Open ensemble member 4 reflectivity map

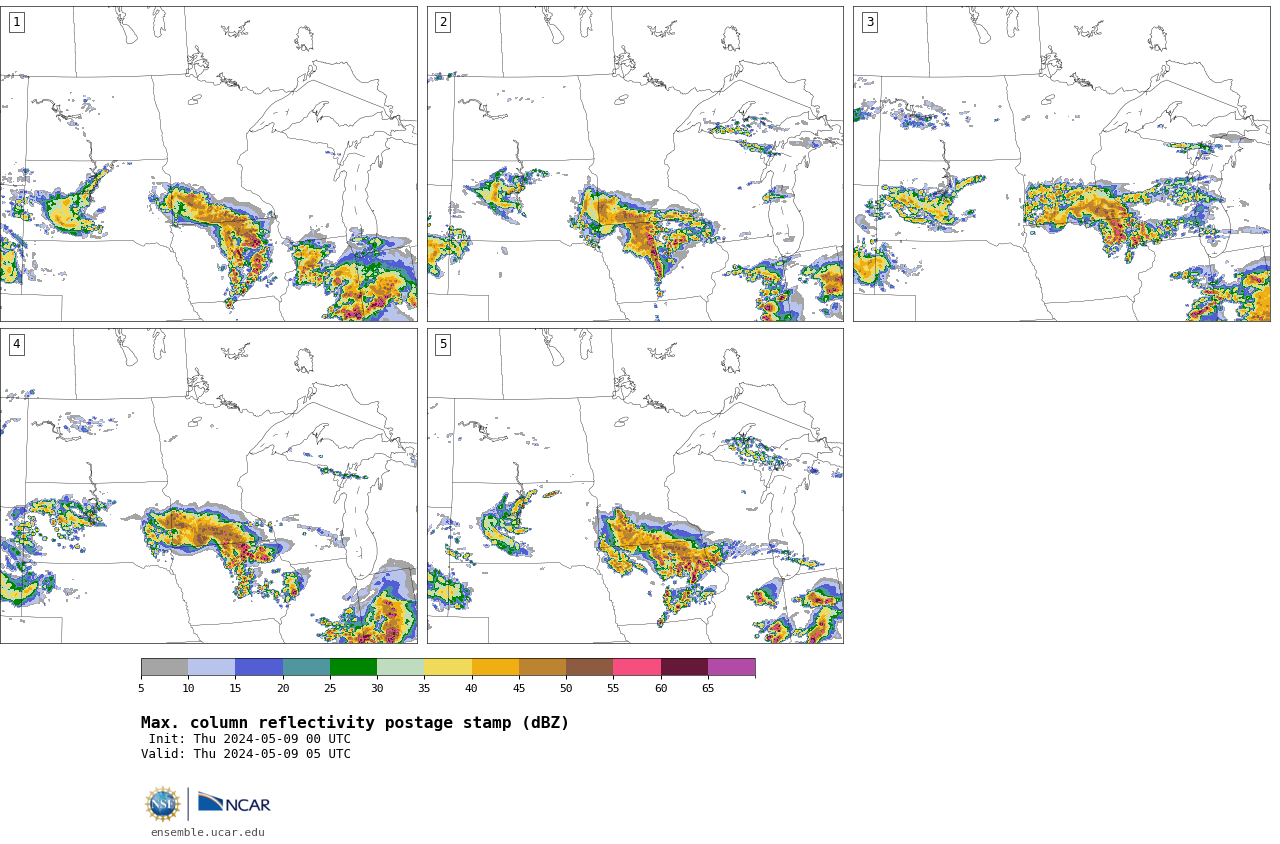pos(208,486)
